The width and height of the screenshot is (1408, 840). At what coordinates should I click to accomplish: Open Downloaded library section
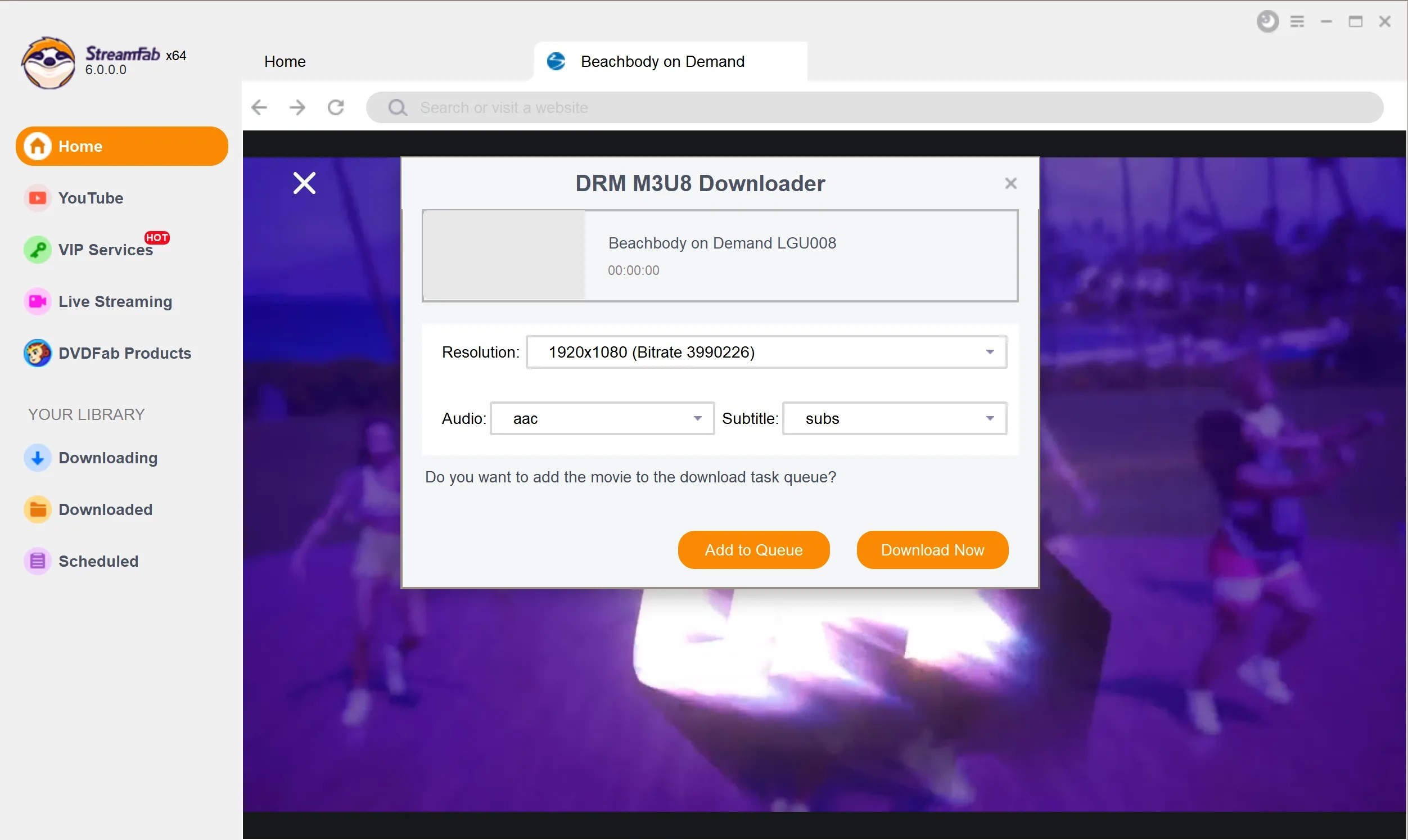click(106, 509)
